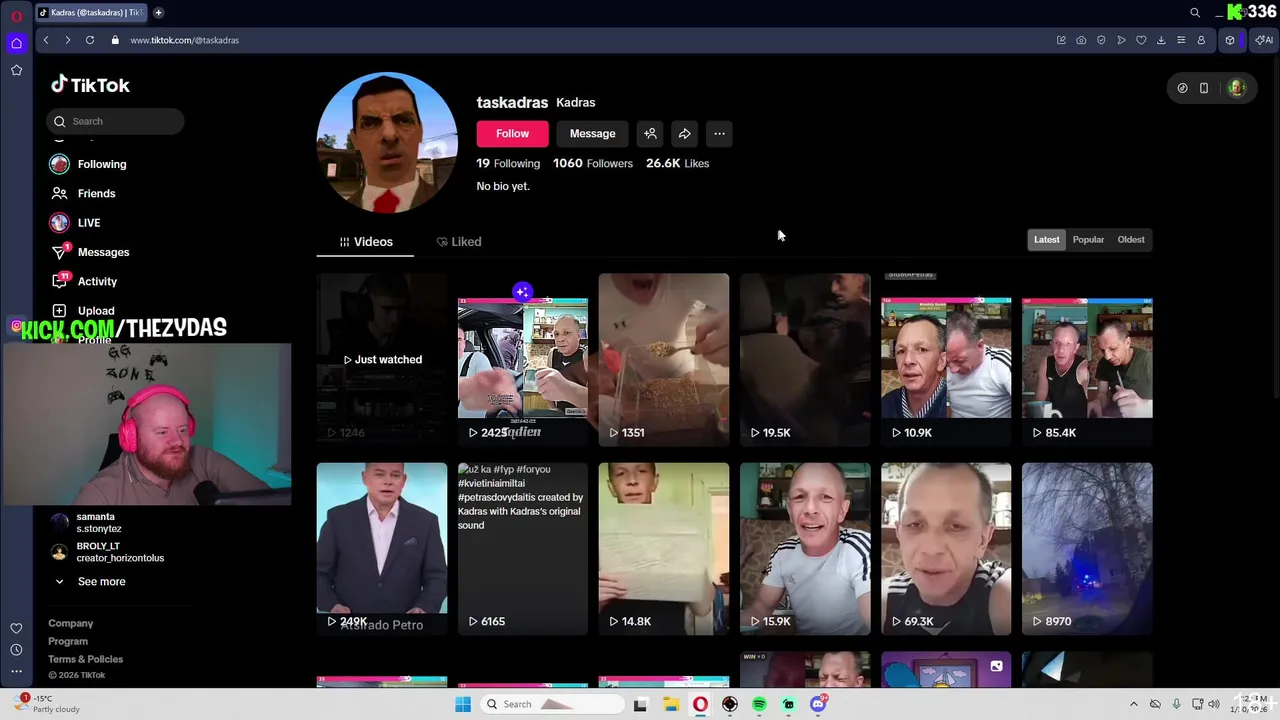Go to the Following feed in sidebar
Image resolution: width=1280 pixels, height=720 pixels.
tap(88, 164)
